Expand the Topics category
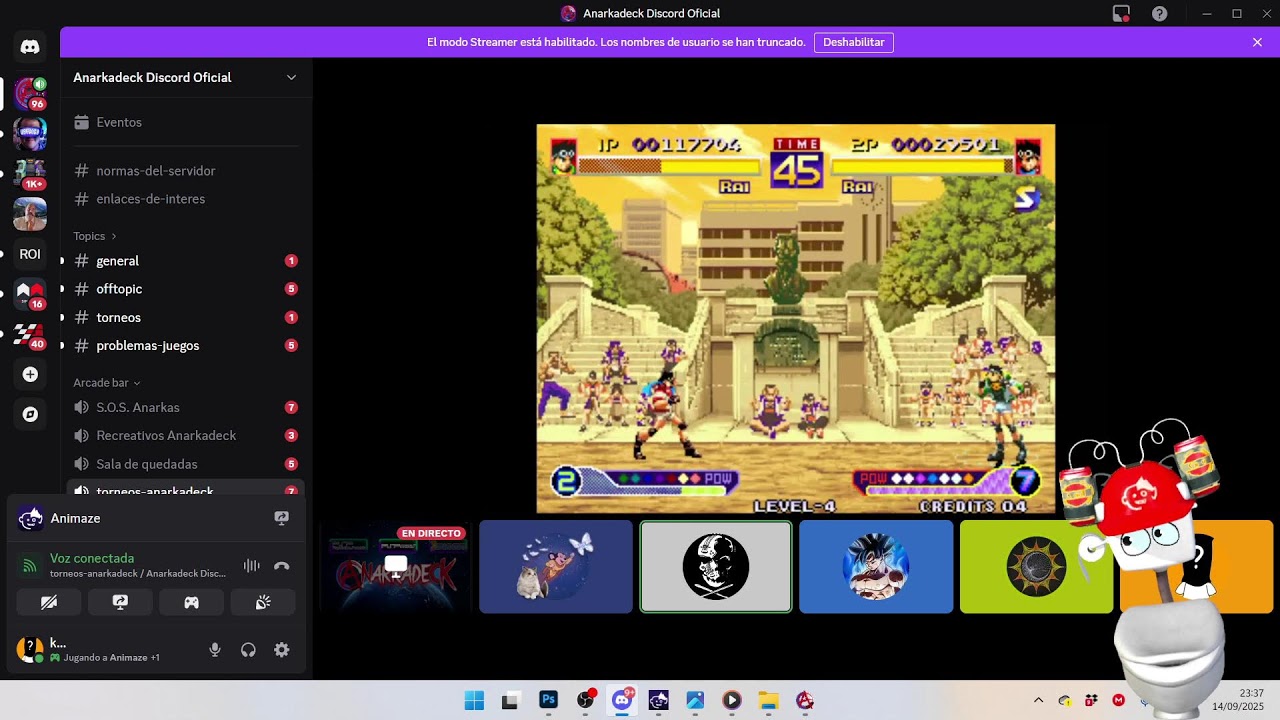Viewport: 1280px width, 720px height. [x=95, y=236]
